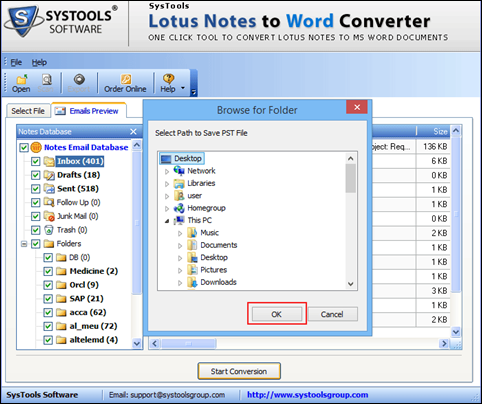This screenshot has height=404, width=482.
Task: Select the Orcl (9) folder
Action: 84,285
